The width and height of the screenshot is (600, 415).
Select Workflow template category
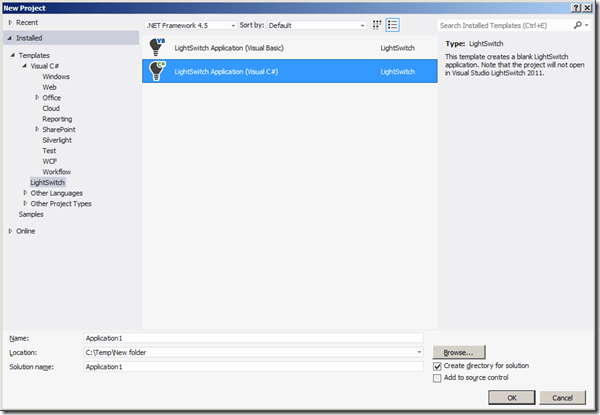[x=57, y=172]
